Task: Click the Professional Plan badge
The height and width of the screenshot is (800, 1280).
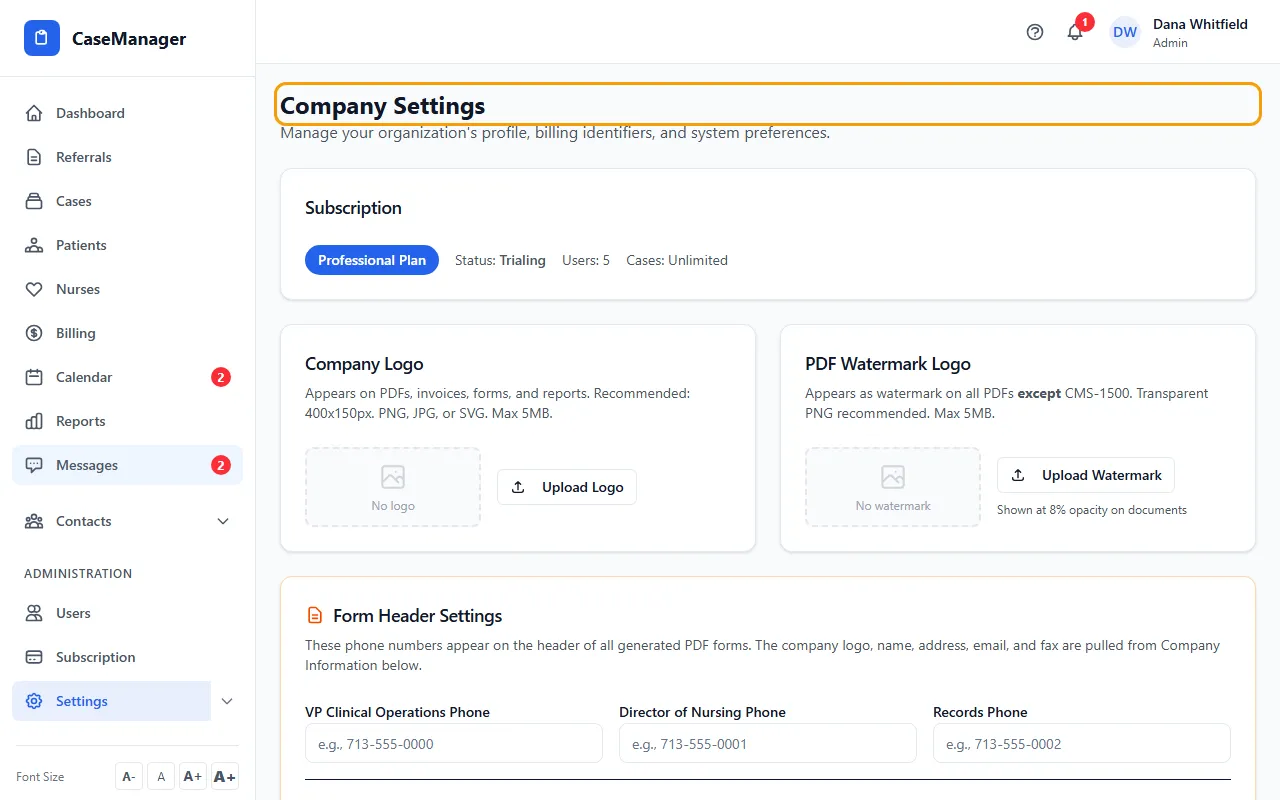Action: (x=372, y=260)
